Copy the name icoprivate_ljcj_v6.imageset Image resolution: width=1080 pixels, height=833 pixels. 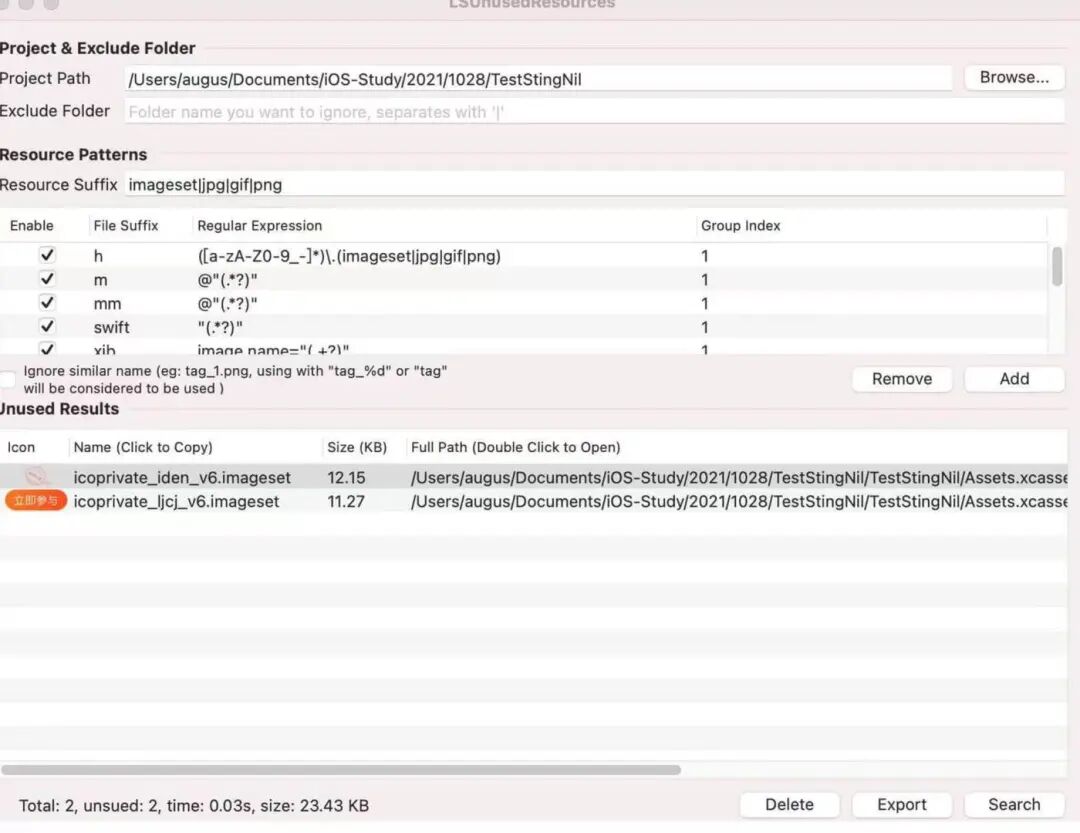176,502
